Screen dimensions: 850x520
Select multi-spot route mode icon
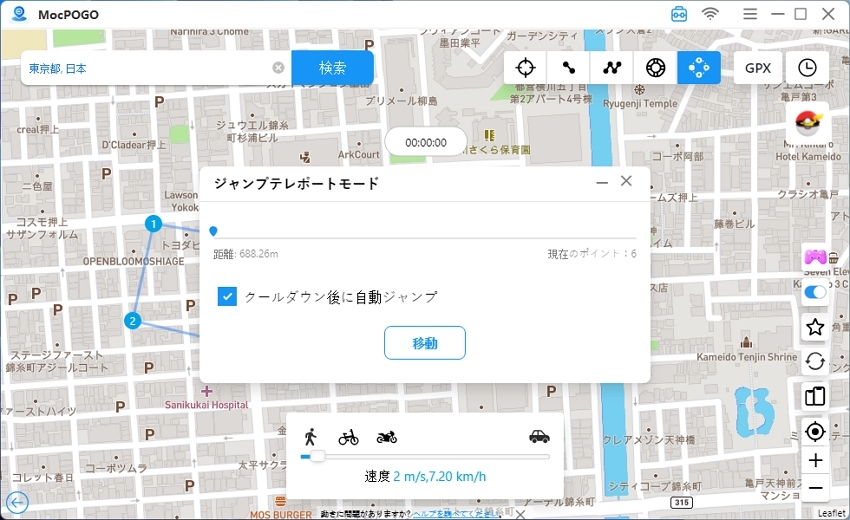tap(612, 68)
